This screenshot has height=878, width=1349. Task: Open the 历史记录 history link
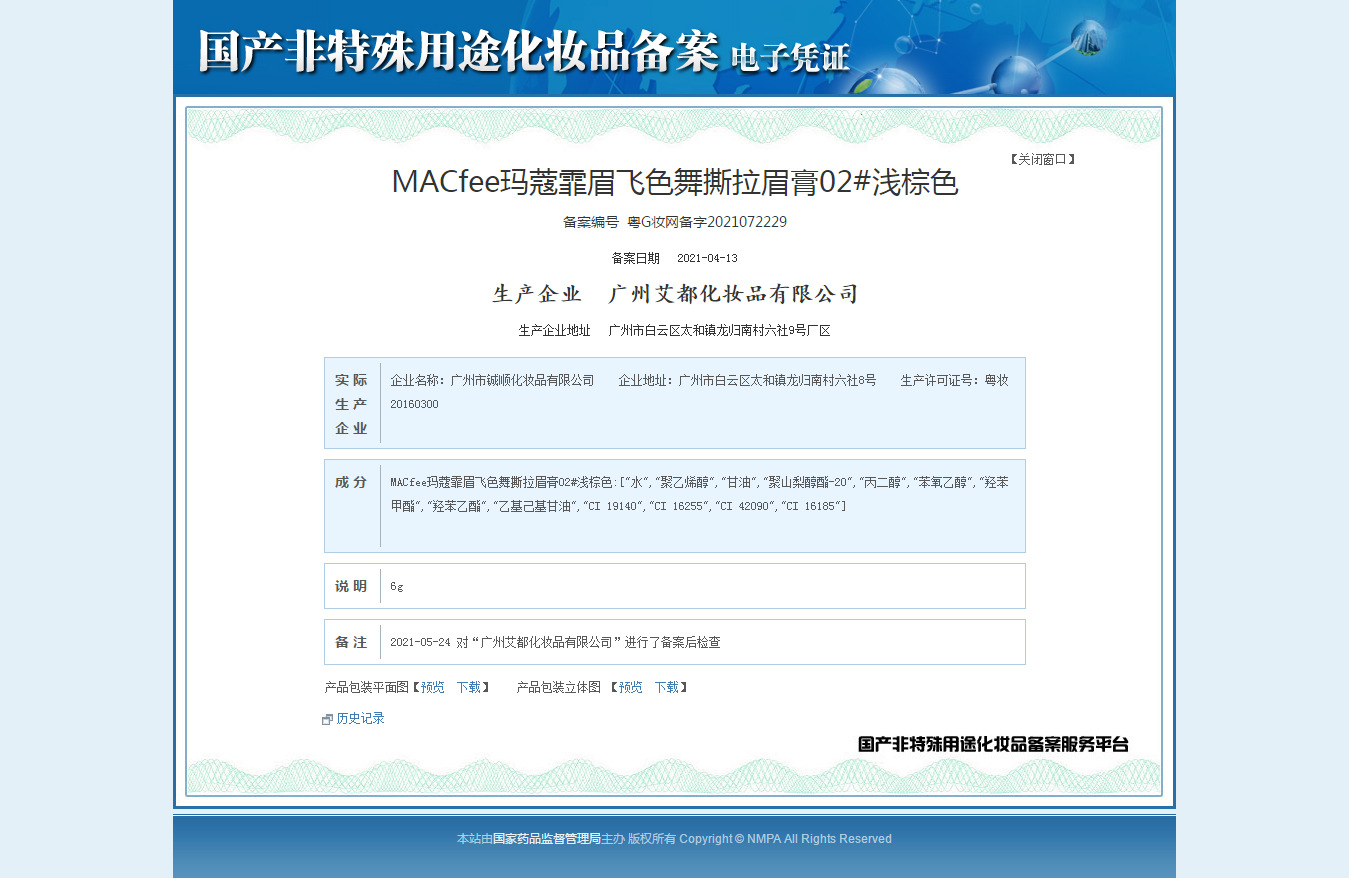(360, 718)
